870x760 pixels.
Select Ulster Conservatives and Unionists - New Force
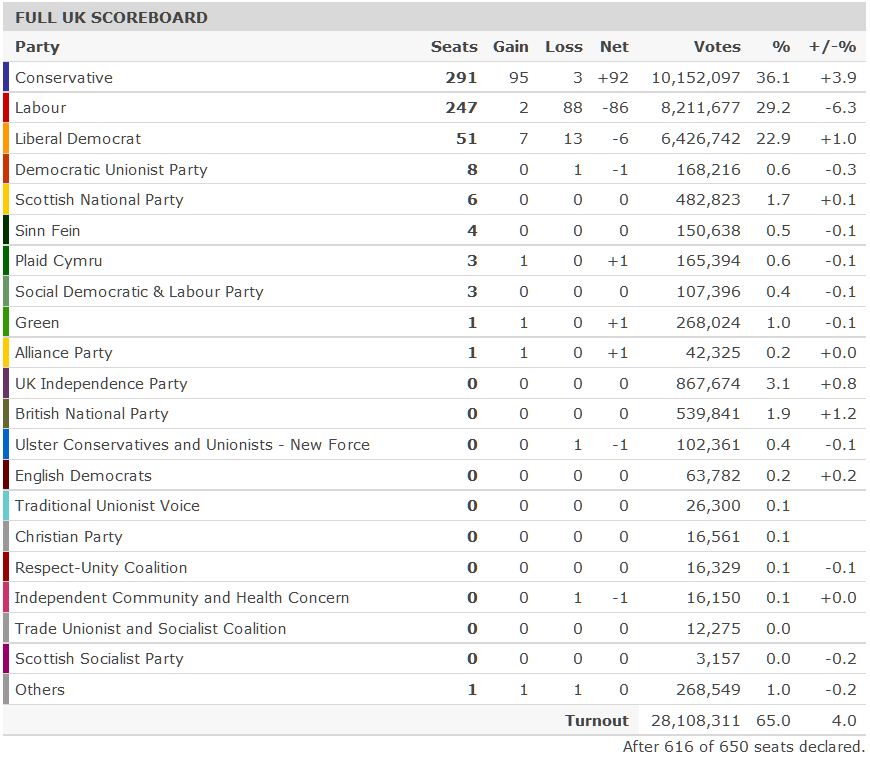pos(192,445)
